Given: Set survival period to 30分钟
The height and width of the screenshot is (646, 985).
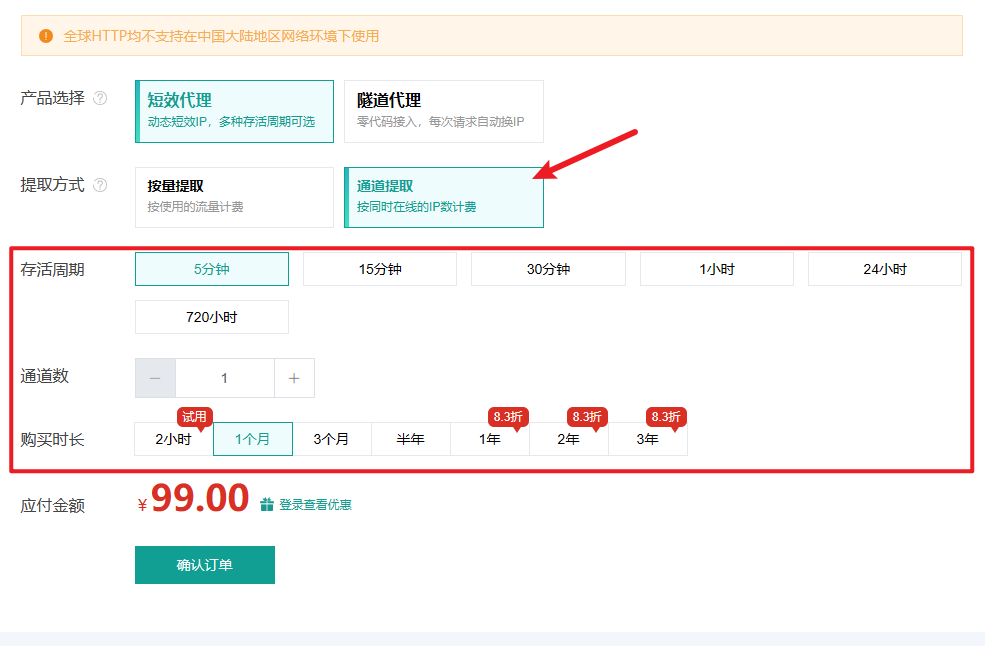Looking at the screenshot, I should 548,269.
